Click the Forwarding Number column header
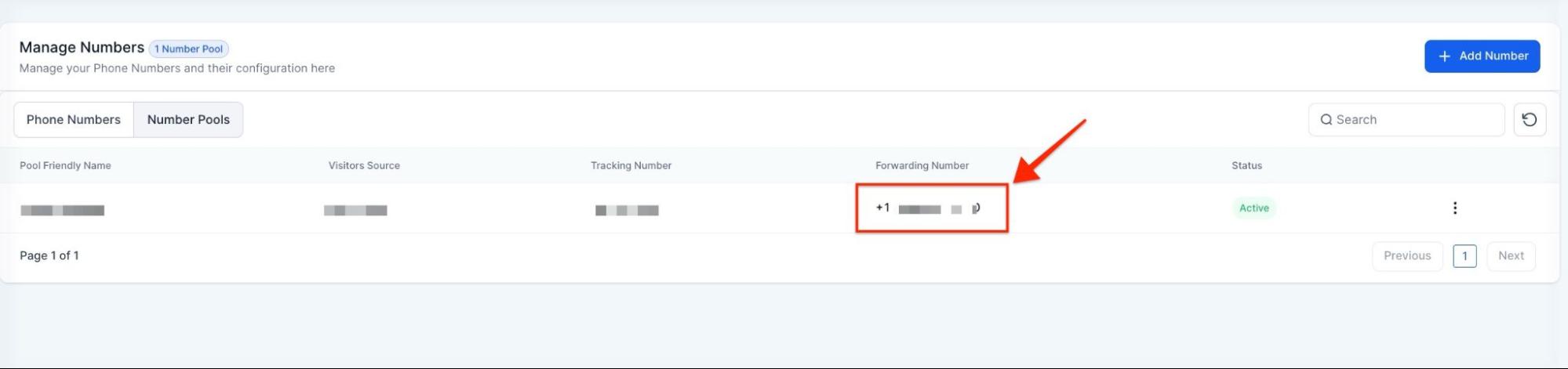This screenshot has height=369, width=1568. point(922,165)
